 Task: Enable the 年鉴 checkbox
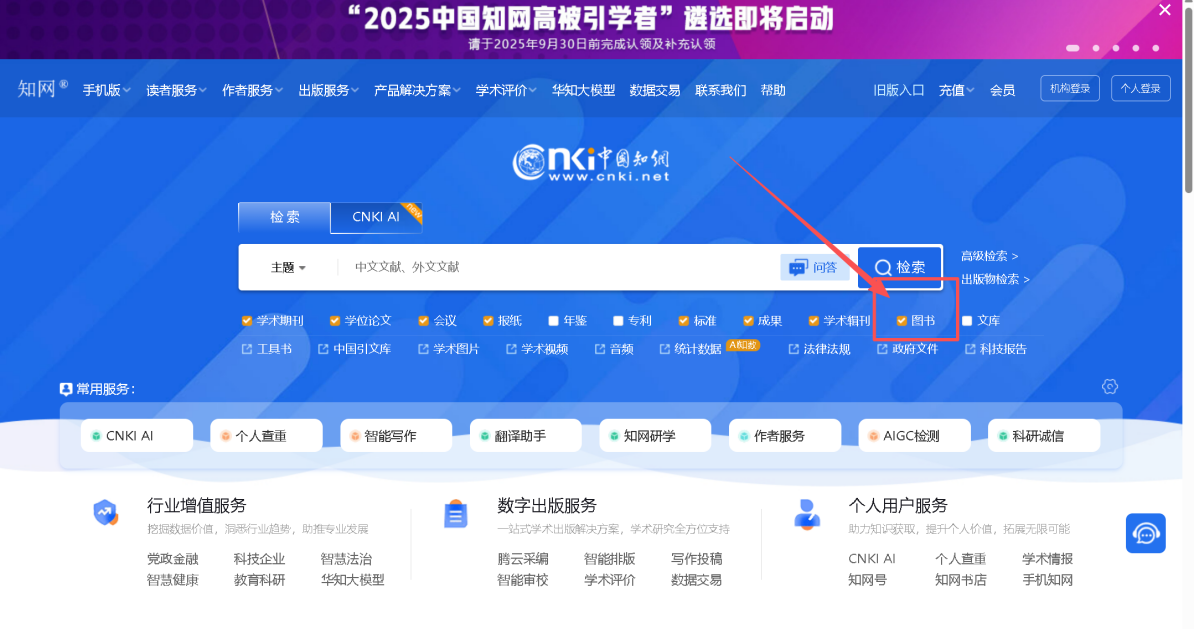(x=553, y=321)
